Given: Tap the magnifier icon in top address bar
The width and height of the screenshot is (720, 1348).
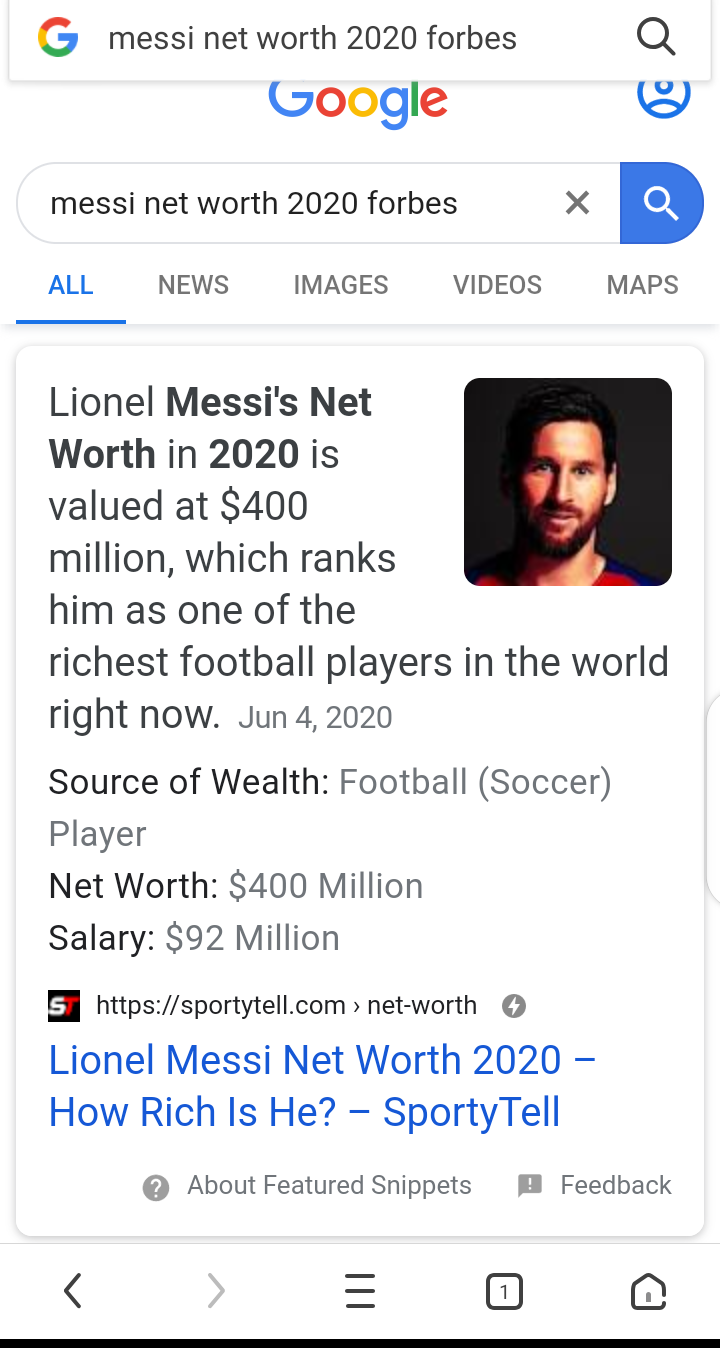Looking at the screenshot, I should point(656,39).
